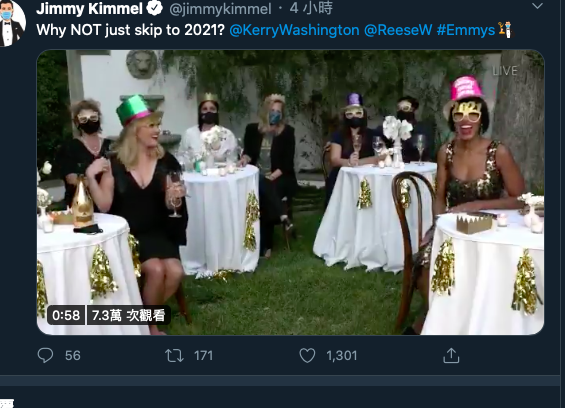Play the embedded Emmys video
The width and height of the screenshot is (565, 408).
click(290, 192)
